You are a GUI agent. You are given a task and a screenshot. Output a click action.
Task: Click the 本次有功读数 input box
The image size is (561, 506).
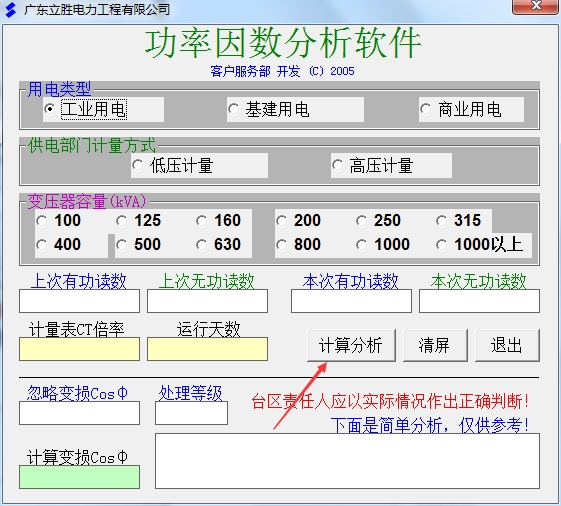click(351, 301)
